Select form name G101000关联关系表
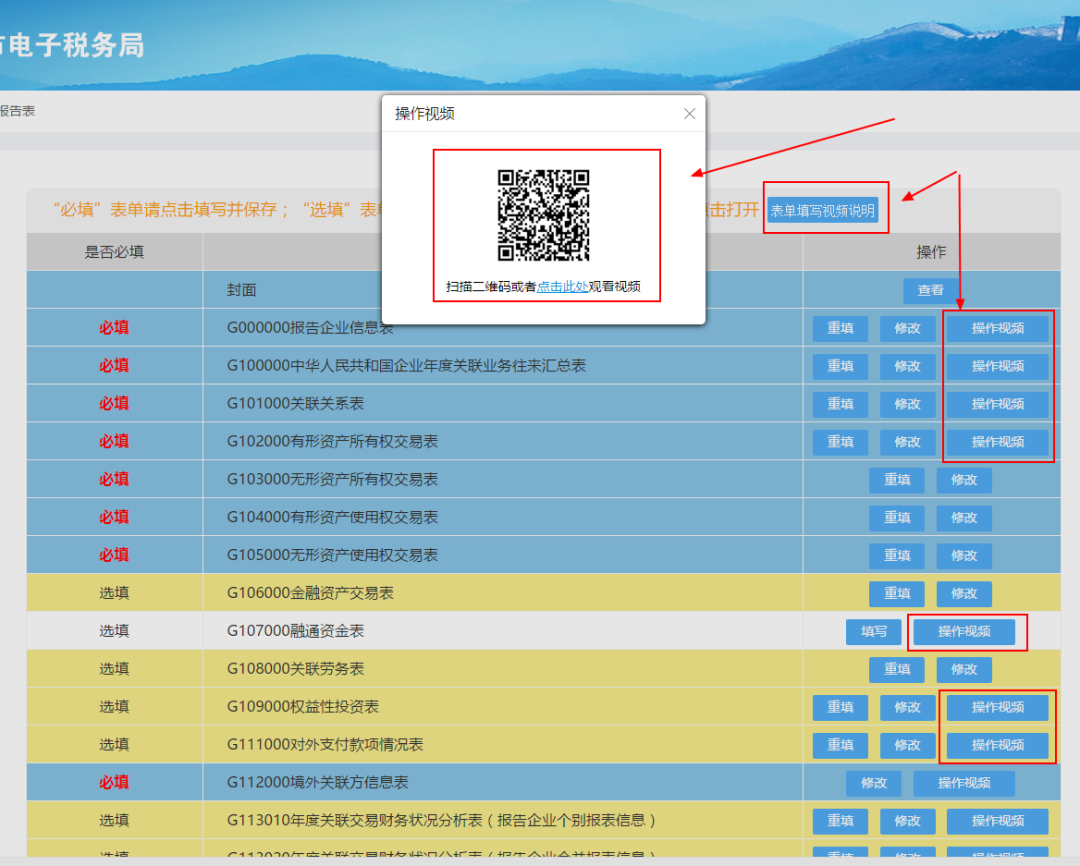The width and height of the screenshot is (1080, 866). tap(295, 404)
